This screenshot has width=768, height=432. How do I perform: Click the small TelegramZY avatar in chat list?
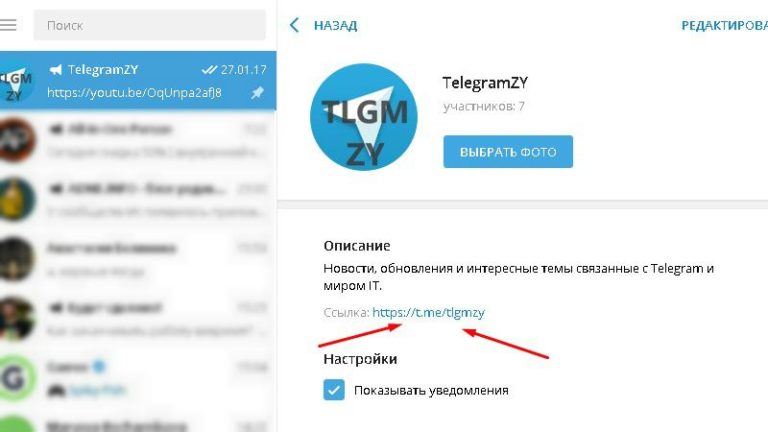[16, 82]
